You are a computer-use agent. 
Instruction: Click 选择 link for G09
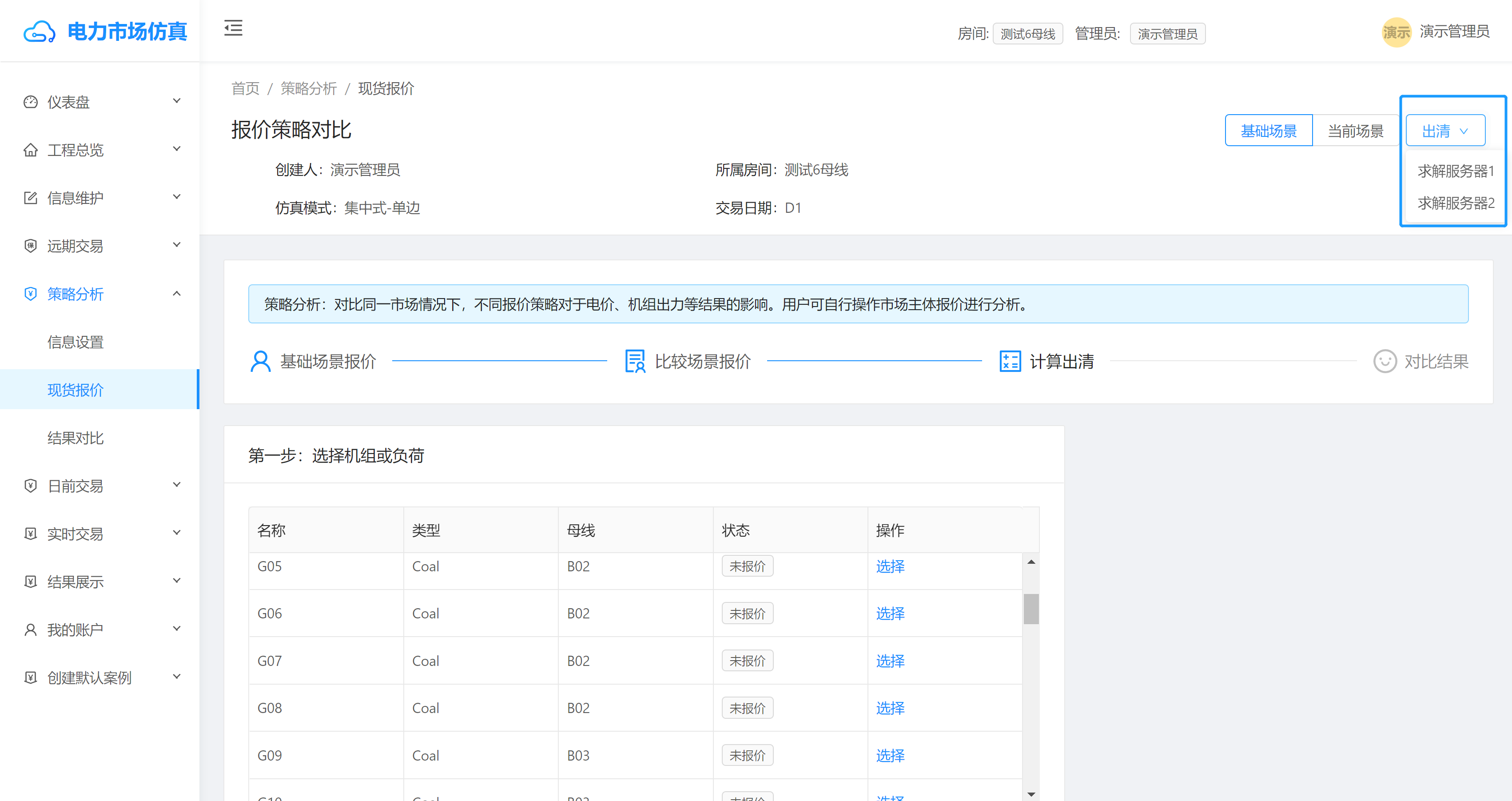point(890,756)
